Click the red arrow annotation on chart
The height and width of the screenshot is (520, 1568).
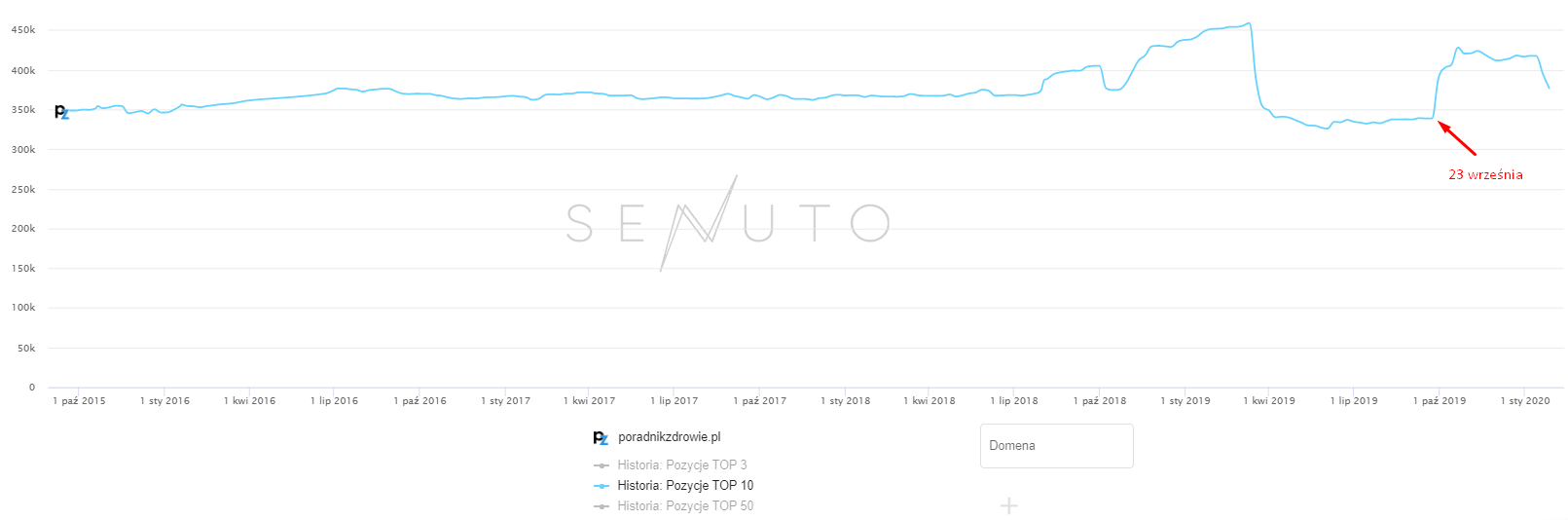1457,138
